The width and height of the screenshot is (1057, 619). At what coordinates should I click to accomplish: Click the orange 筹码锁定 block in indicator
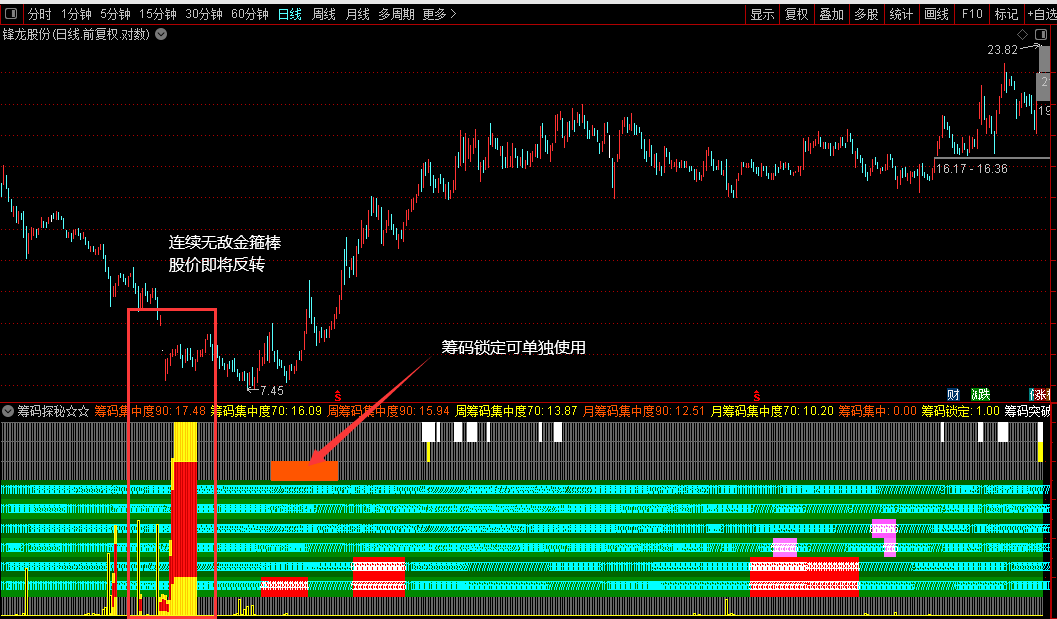(304, 471)
